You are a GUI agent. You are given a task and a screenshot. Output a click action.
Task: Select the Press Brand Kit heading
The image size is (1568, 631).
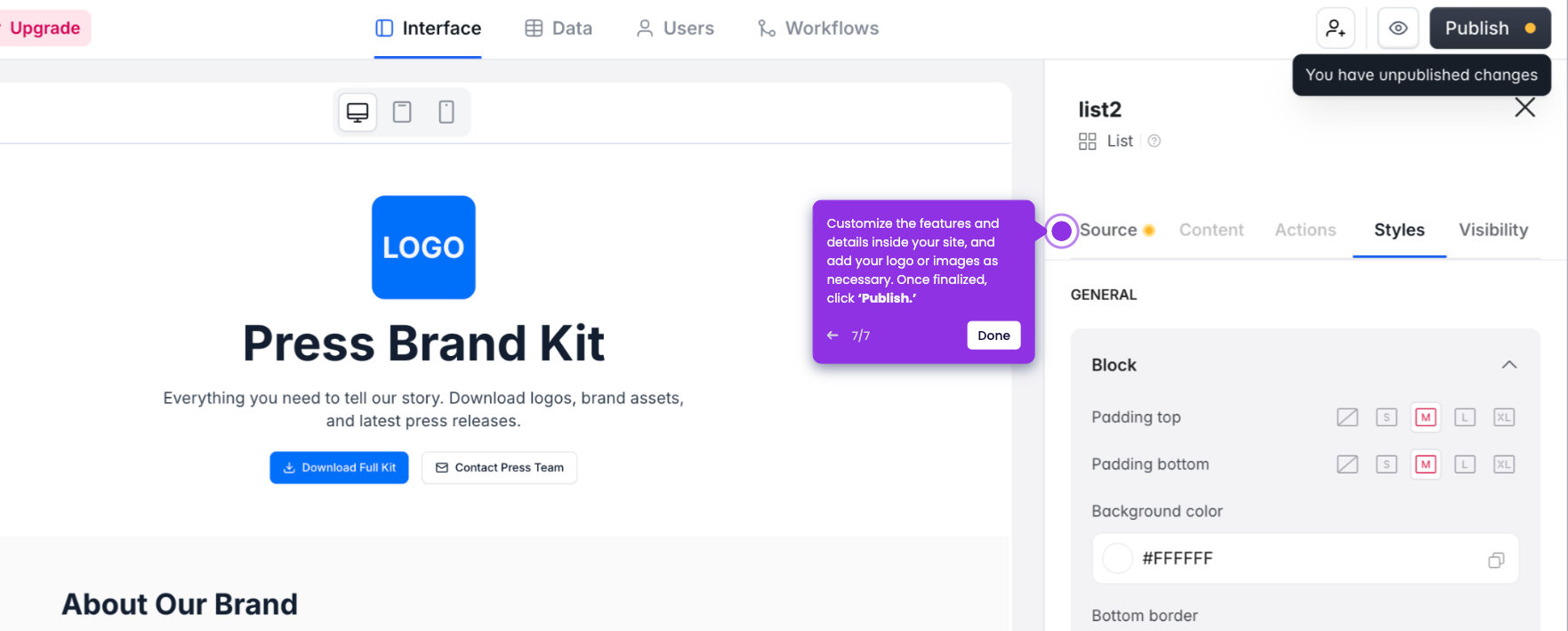(x=423, y=344)
